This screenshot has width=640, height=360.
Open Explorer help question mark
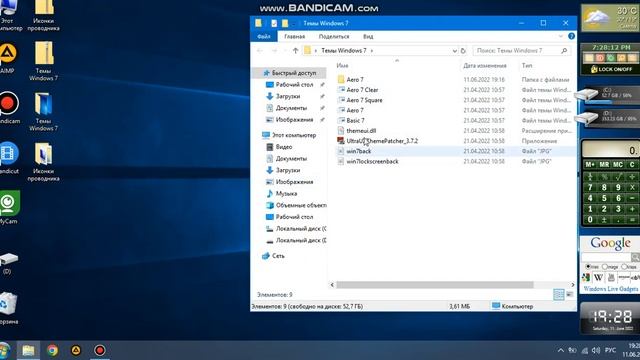pyautogui.click(x=571, y=36)
